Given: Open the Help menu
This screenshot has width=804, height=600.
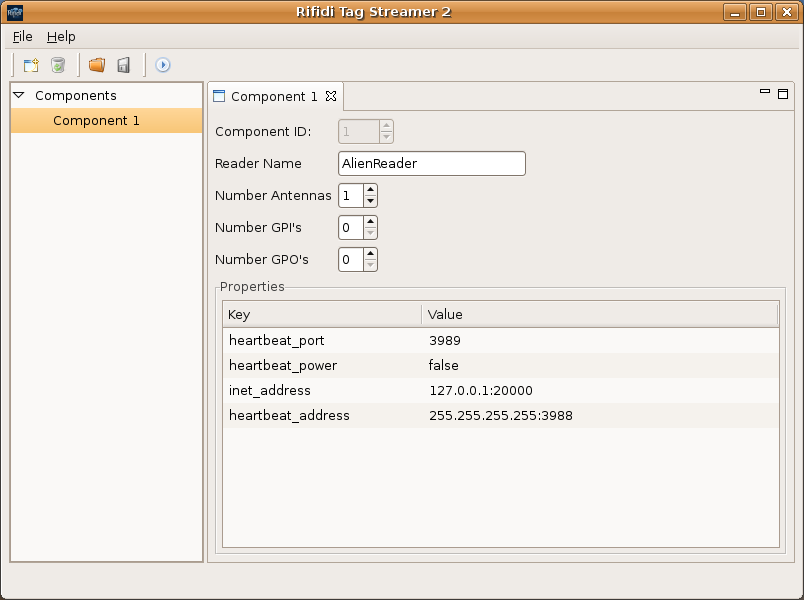Looking at the screenshot, I should tap(61, 37).
